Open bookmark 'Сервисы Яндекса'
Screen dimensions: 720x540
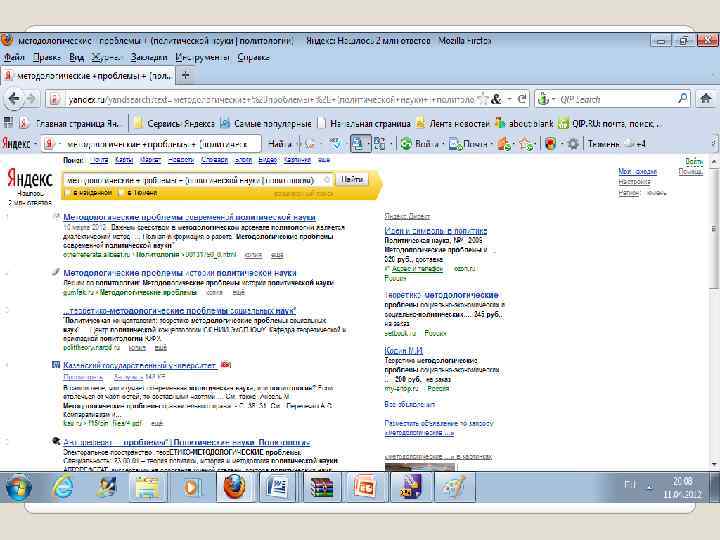coord(174,123)
